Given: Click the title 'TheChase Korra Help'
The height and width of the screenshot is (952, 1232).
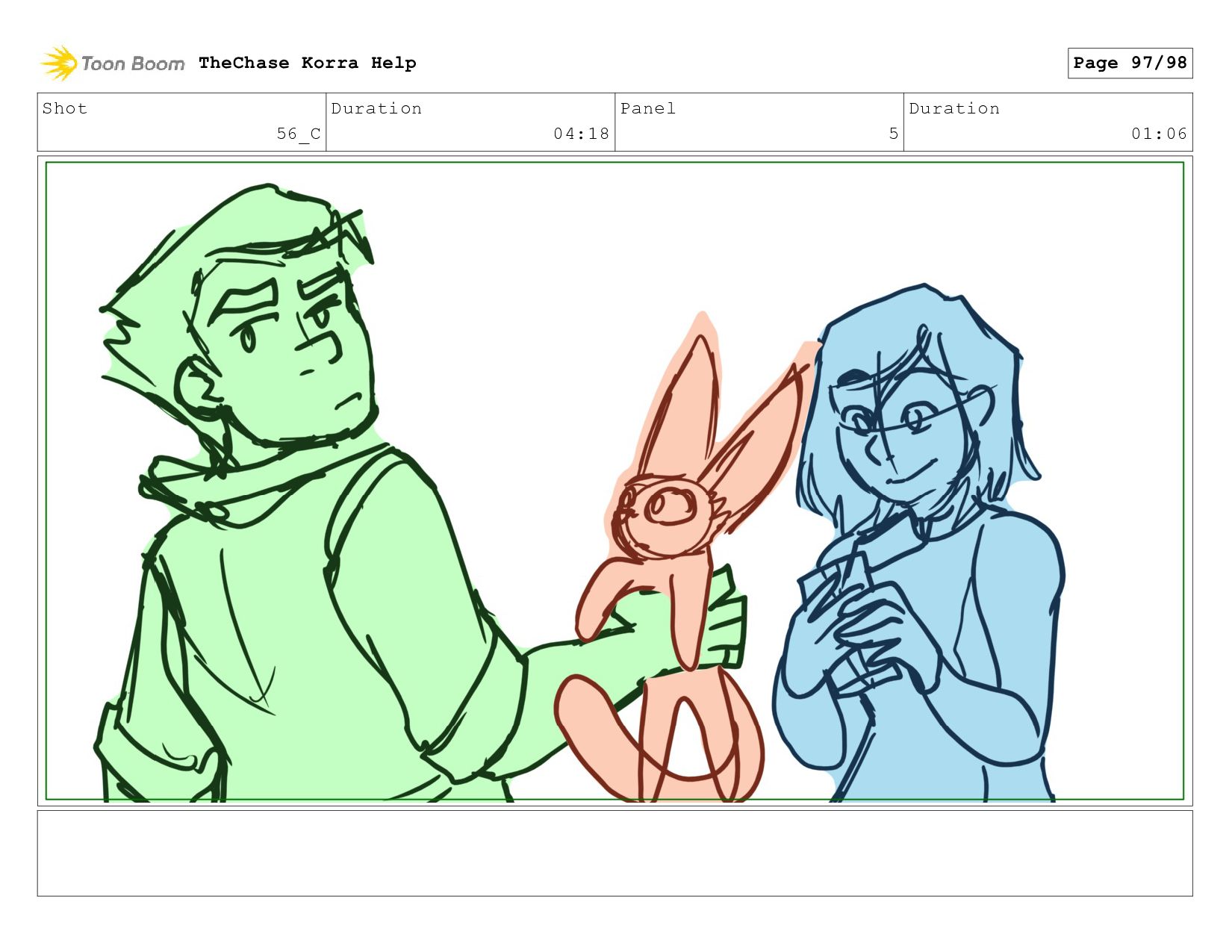Looking at the screenshot, I should 308,63.
